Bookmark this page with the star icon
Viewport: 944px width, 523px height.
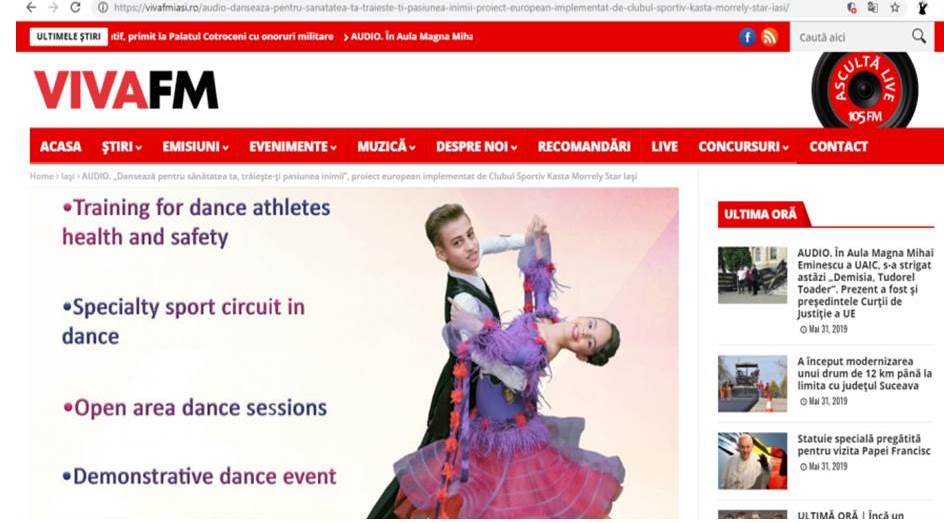click(895, 8)
